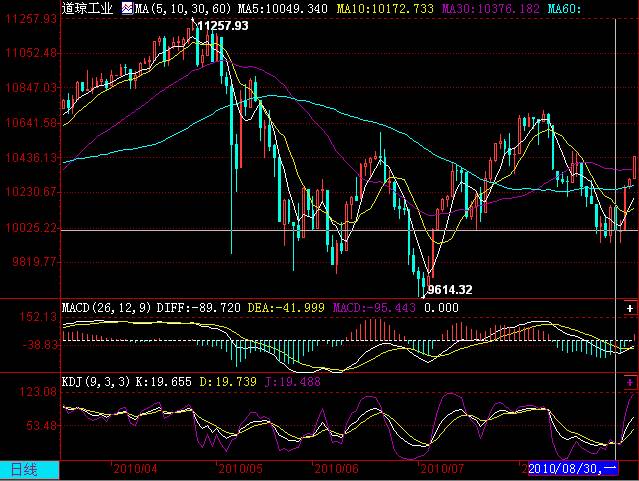Click the 123.08 KDJ axis label

click(x=39, y=392)
